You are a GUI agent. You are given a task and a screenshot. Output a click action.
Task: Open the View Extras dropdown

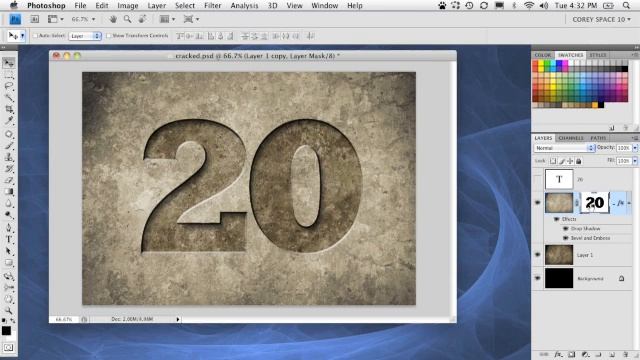point(56,19)
